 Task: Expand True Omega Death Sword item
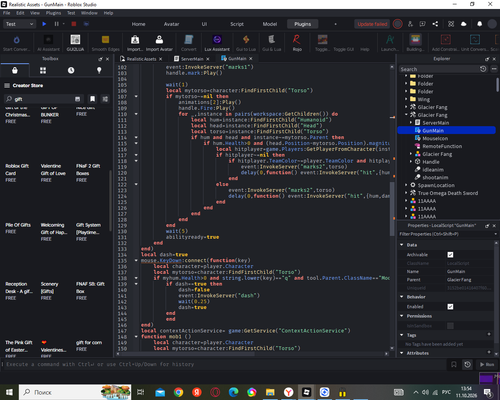pyautogui.click(x=406, y=193)
